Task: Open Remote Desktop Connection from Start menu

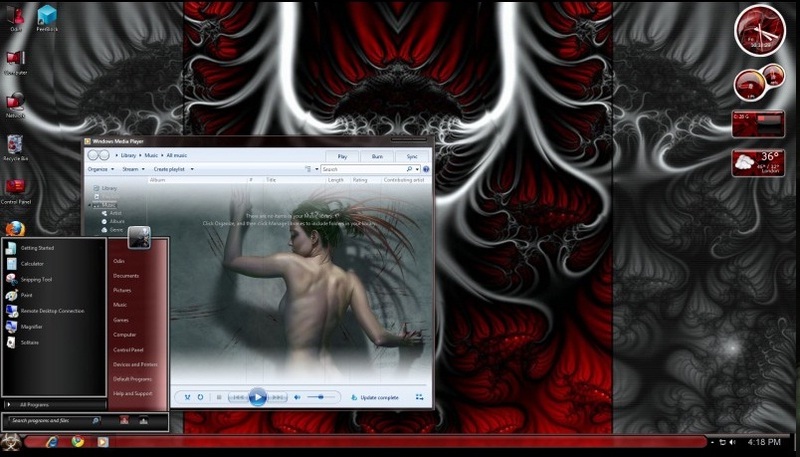Action: coord(54,311)
